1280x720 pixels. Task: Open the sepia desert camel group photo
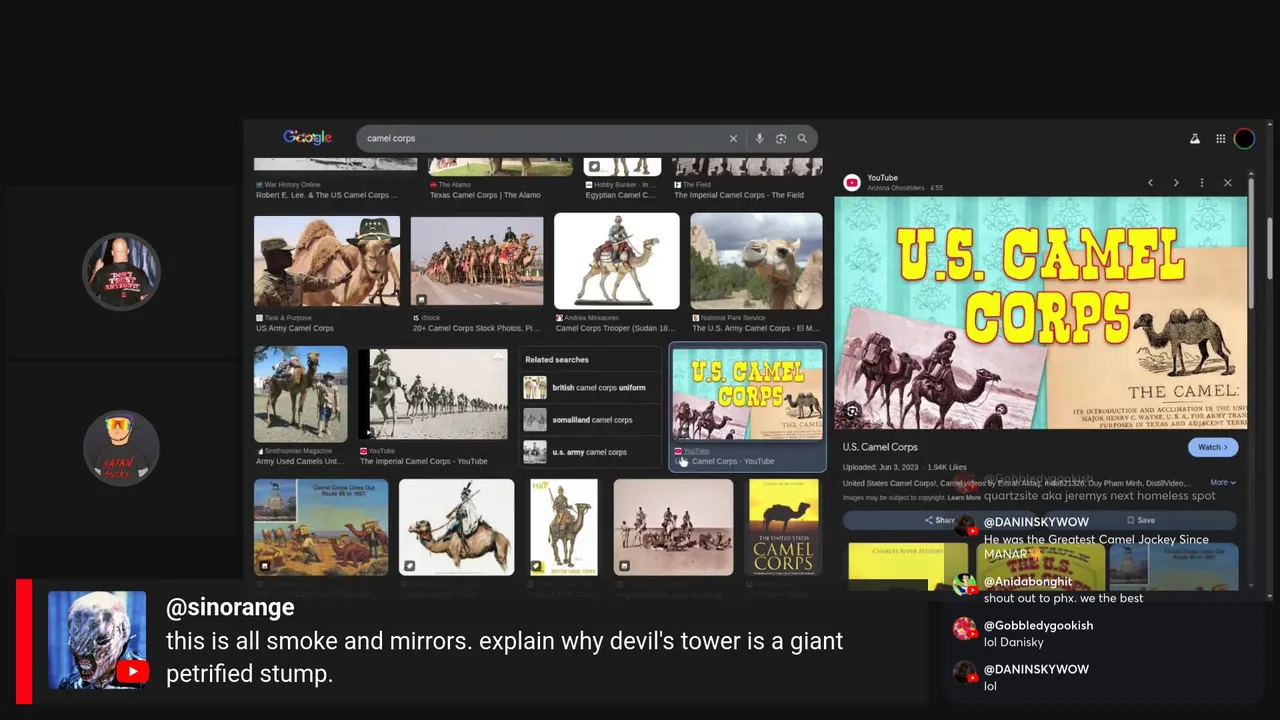pyautogui.click(x=673, y=527)
